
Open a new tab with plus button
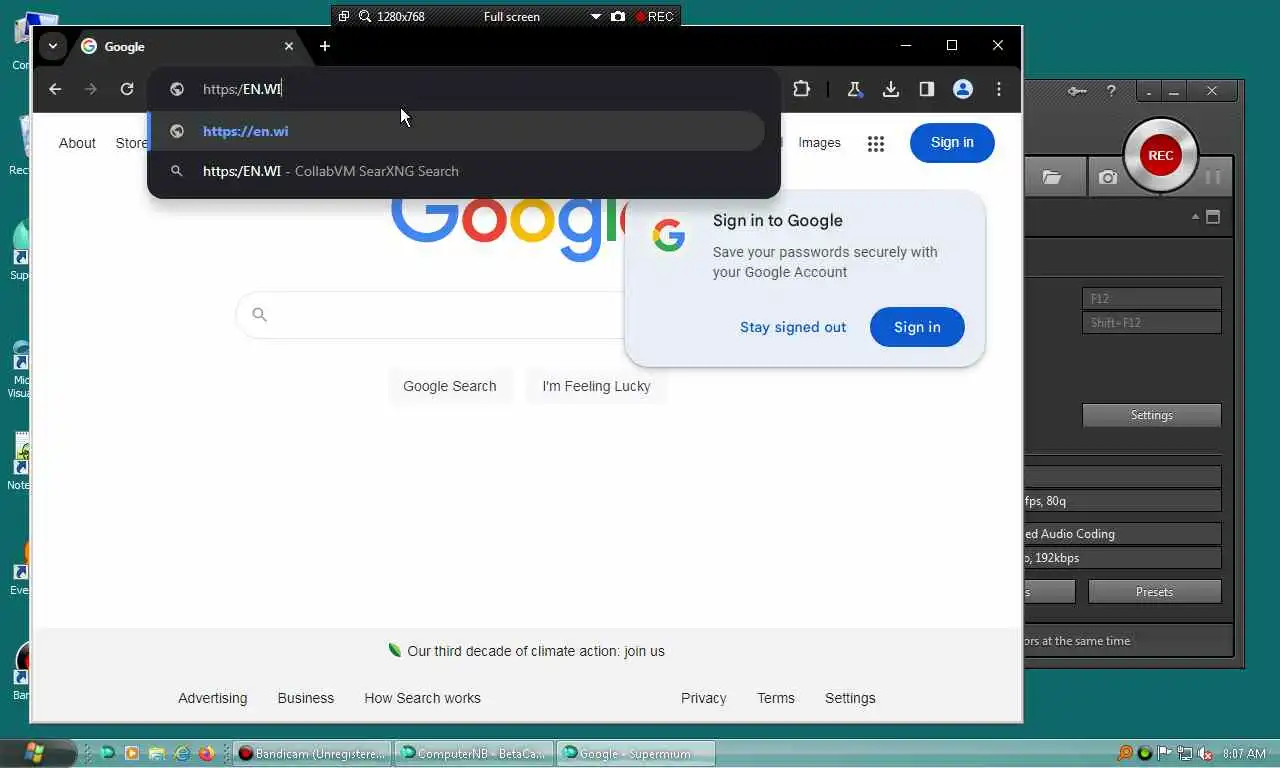point(325,46)
